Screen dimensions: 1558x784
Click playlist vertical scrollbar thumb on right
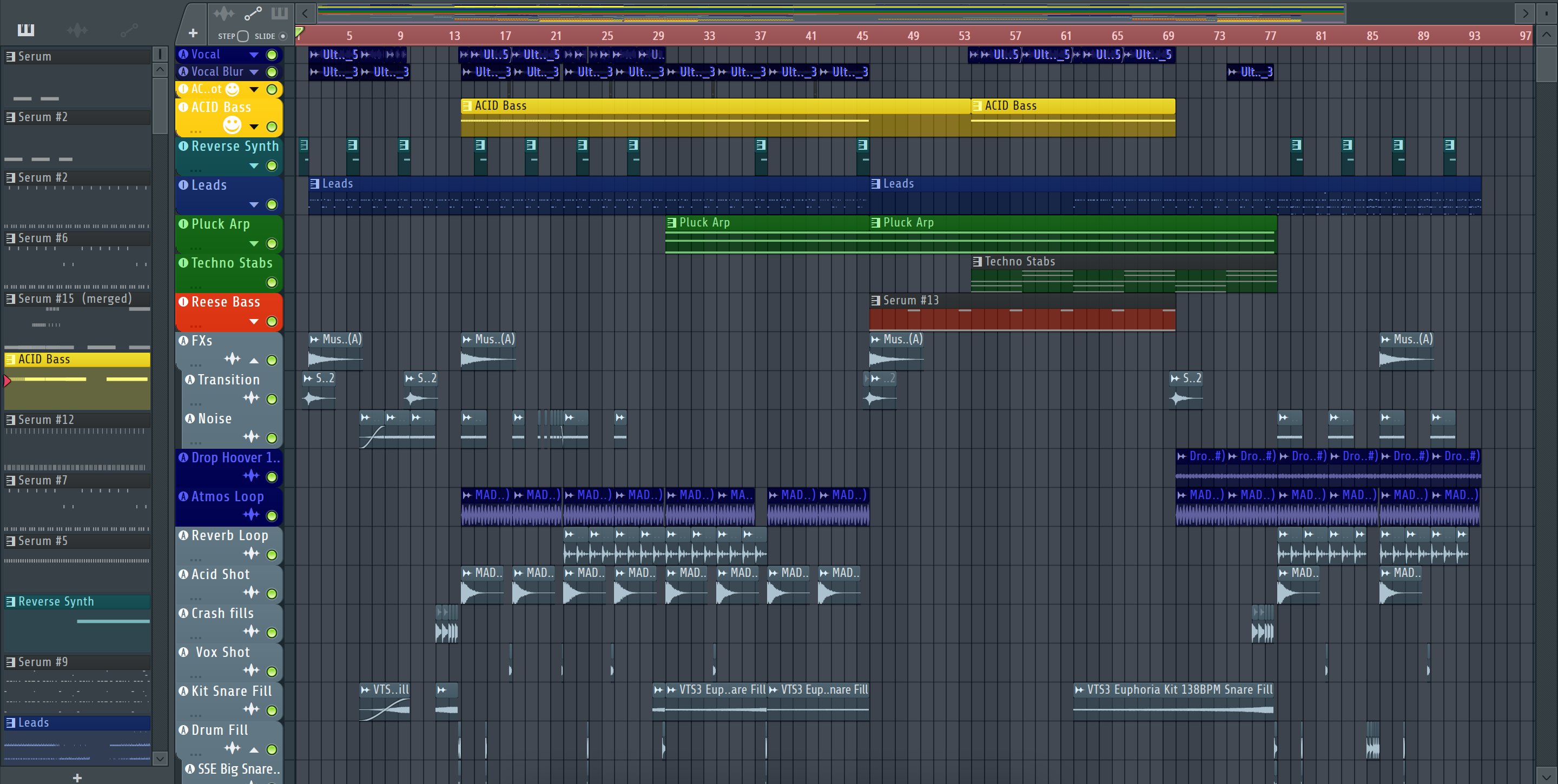point(1546,63)
